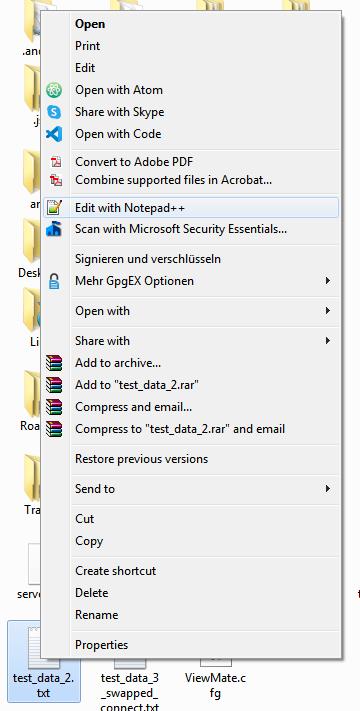Click WinRAR icon next to Add to archive

click(54, 363)
